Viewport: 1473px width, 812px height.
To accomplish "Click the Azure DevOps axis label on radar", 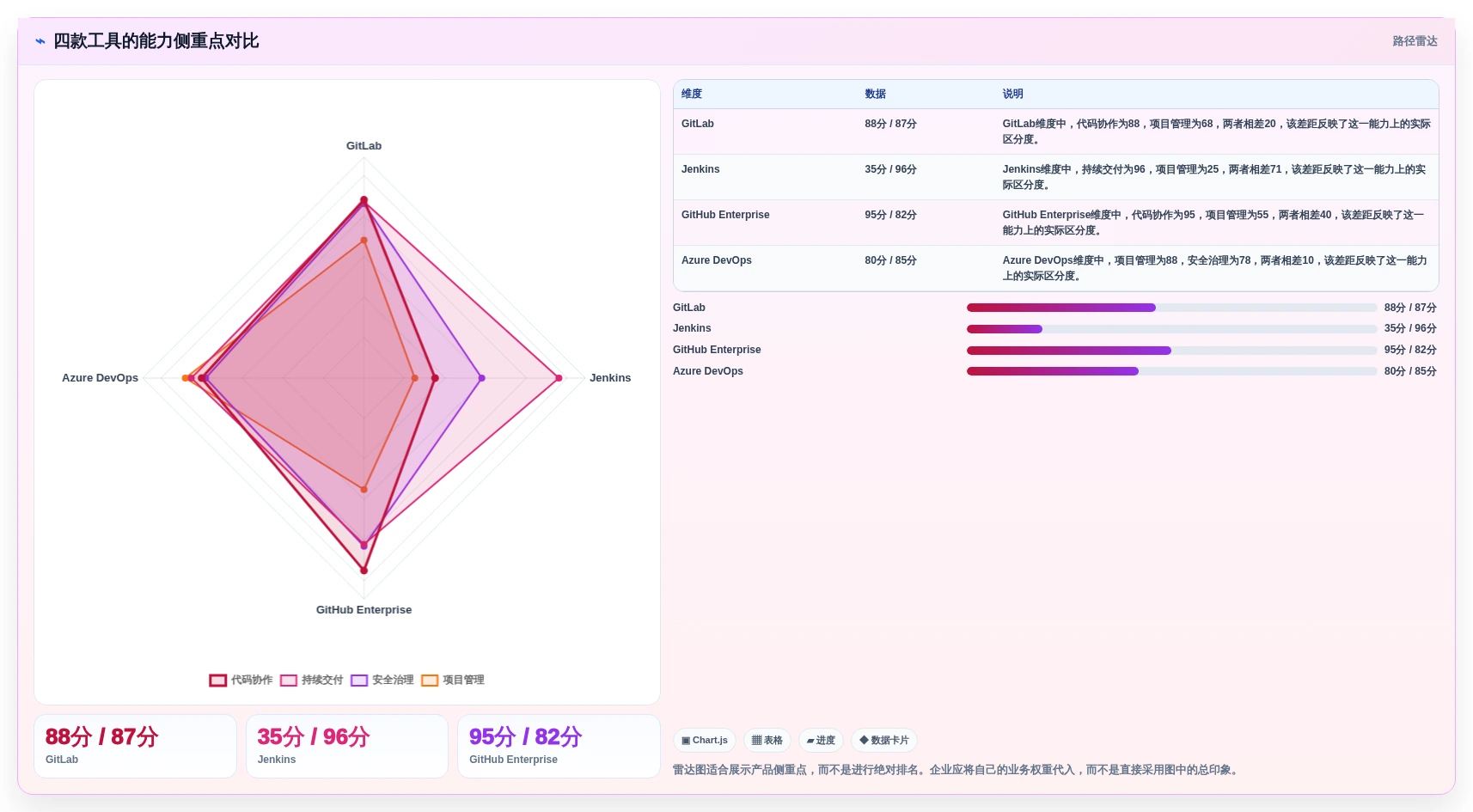I will [x=100, y=378].
